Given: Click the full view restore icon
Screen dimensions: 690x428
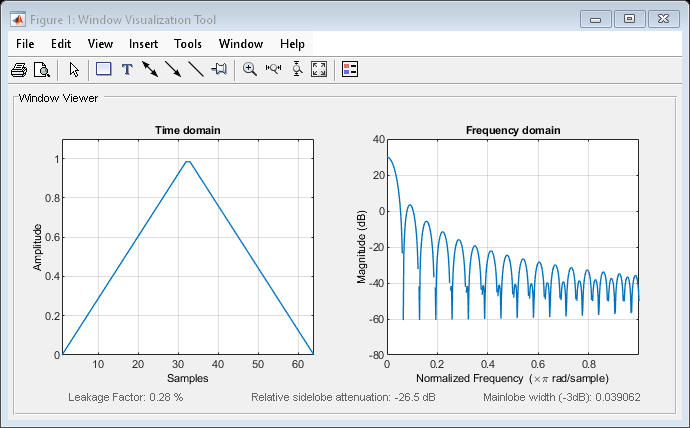Looking at the screenshot, I should click(319, 70).
